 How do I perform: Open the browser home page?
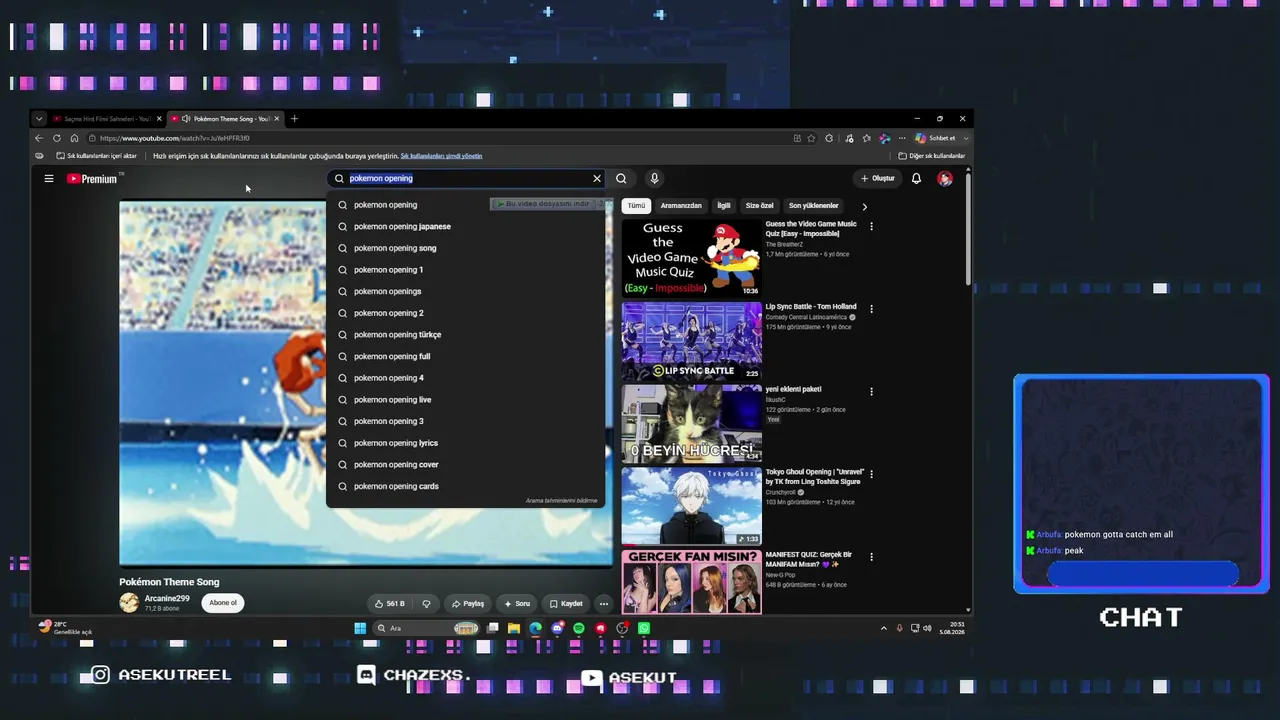point(74,138)
